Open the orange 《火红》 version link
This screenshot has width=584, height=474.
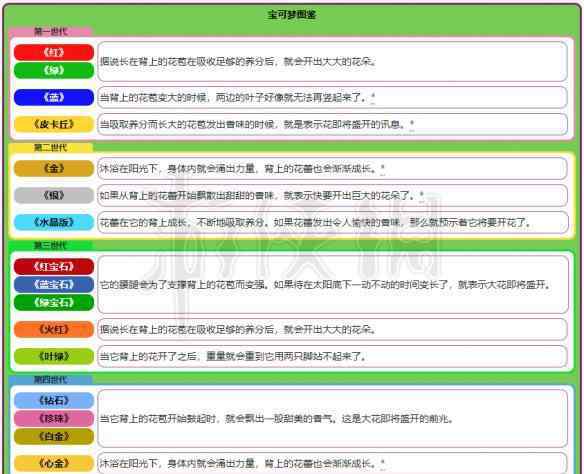(54, 329)
